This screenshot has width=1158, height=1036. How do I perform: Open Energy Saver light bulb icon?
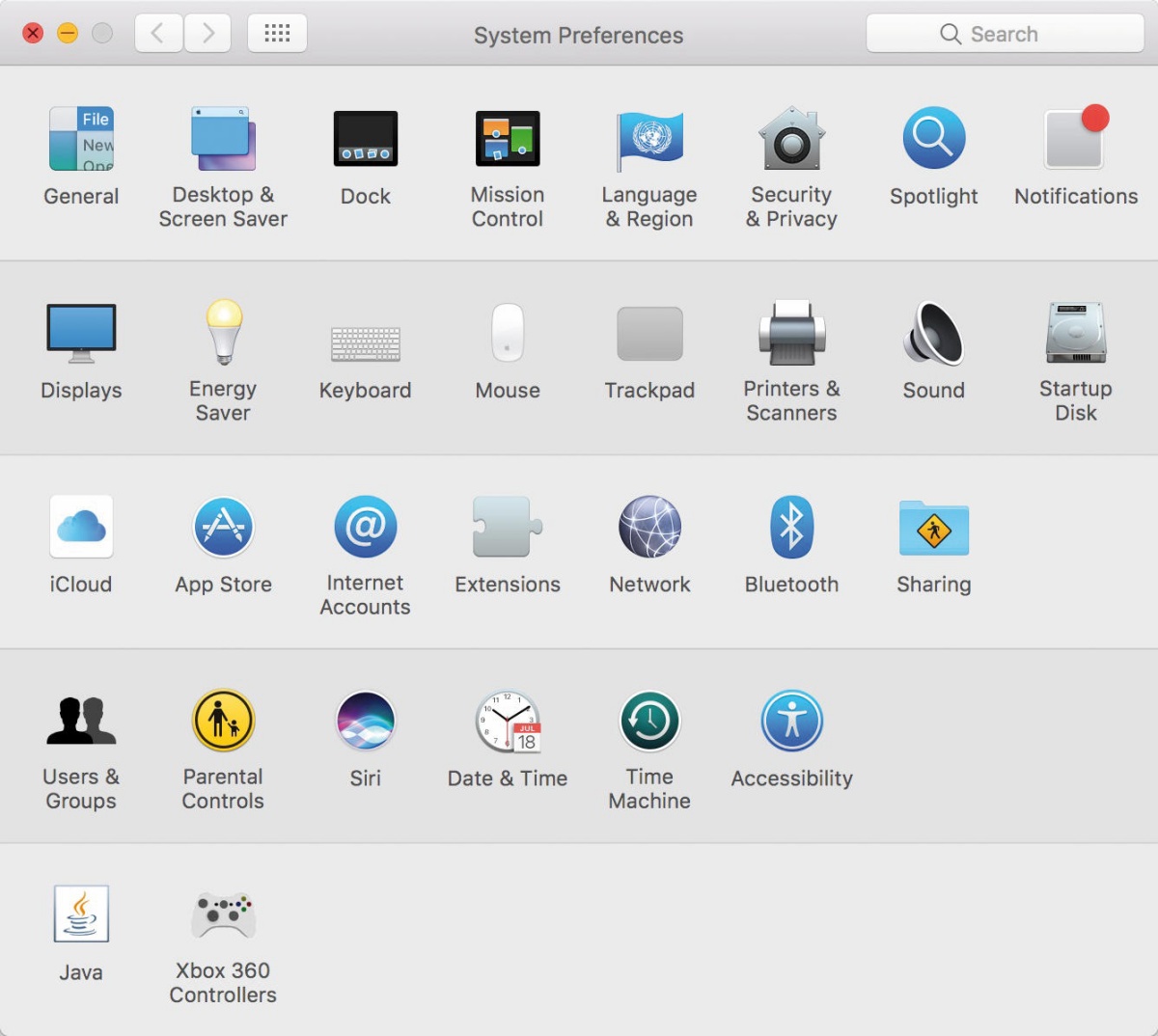(x=223, y=332)
